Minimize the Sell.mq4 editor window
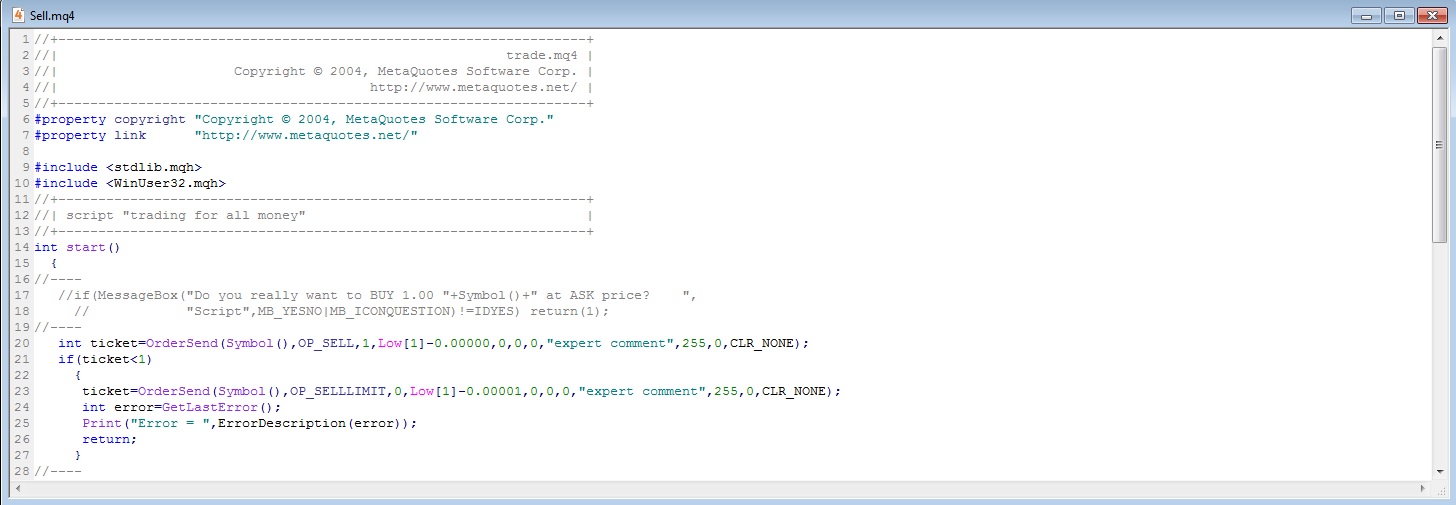 (x=1364, y=15)
